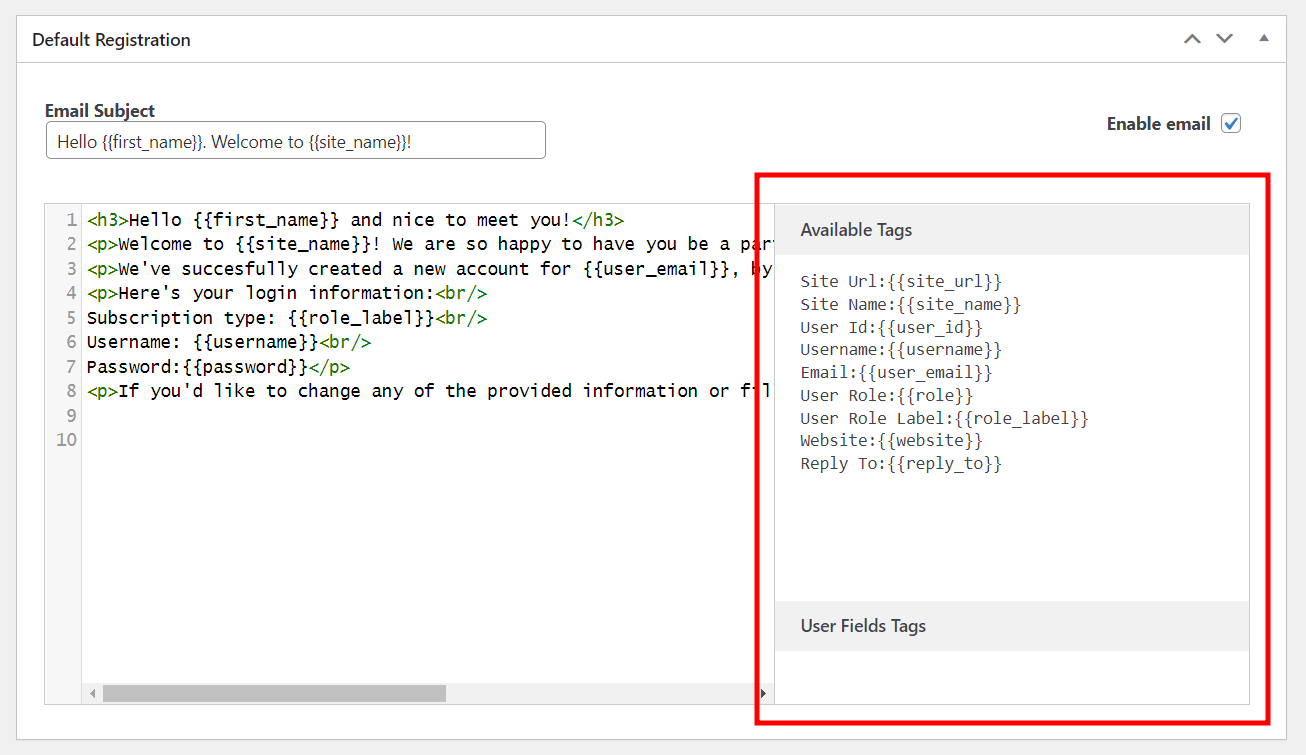Click the editor scrollbar right arrow
Viewport: 1306px width, 755px height.
763,693
